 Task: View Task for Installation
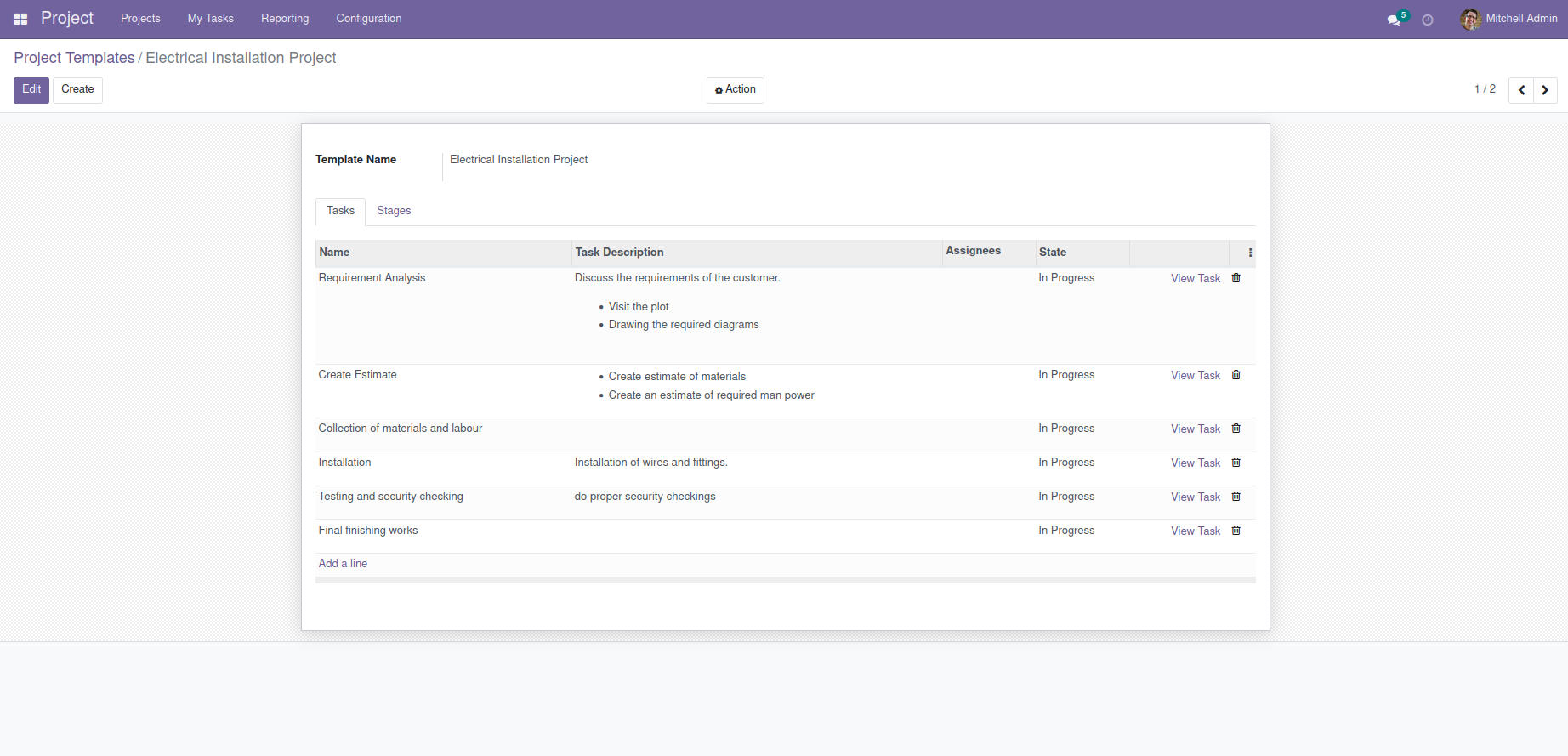click(1196, 463)
